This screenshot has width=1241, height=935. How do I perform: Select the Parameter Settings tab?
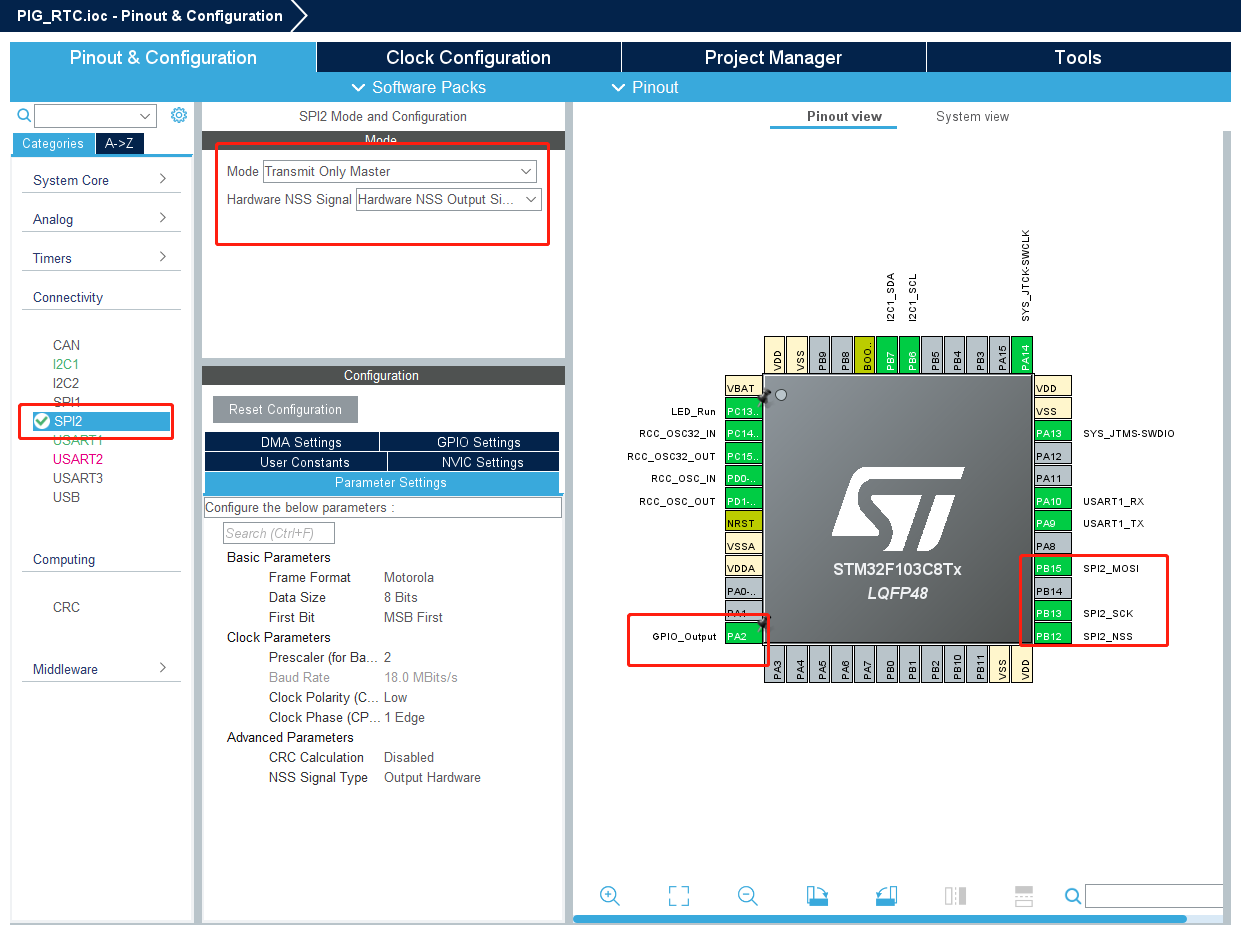click(382, 482)
